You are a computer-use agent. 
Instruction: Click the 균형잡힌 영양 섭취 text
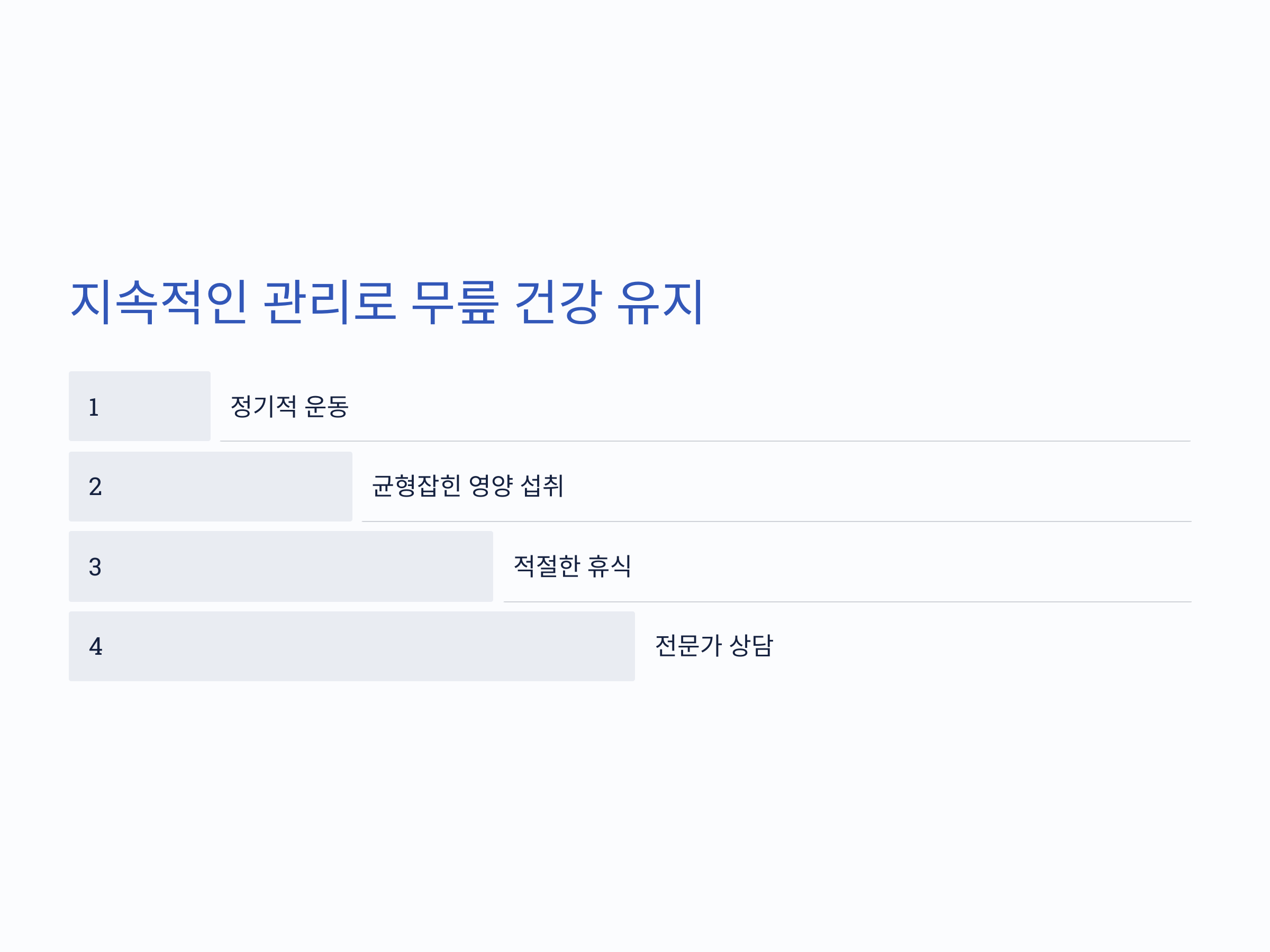pos(468,486)
